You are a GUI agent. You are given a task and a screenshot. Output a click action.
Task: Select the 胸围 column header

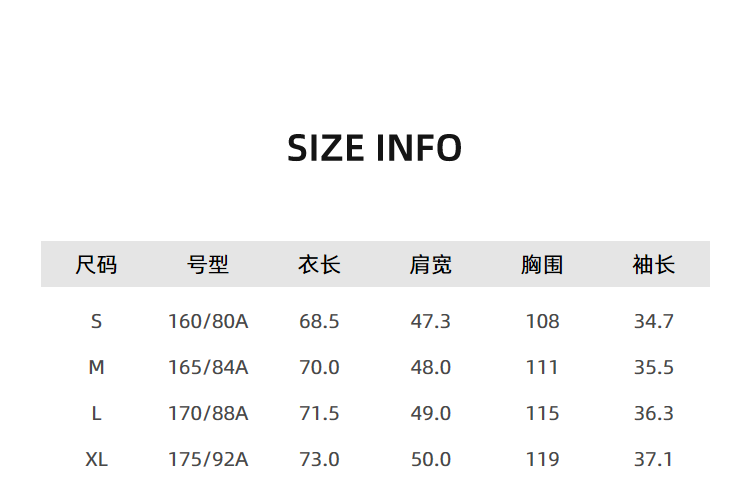(x=542, y=265)
